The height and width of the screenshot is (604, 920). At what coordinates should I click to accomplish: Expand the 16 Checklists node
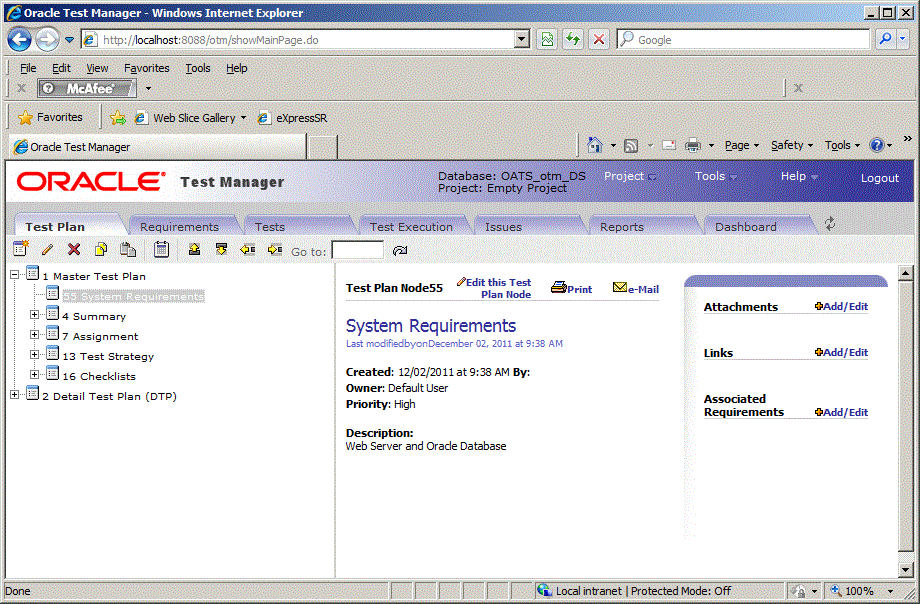[34, 374]
